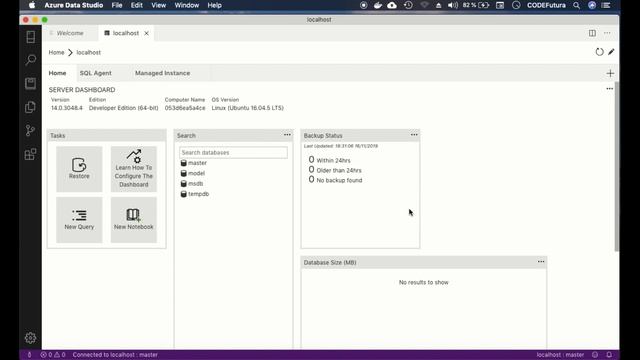This screenshot has width=640, height=360.
Task: Refresh the localhost dashboard
Action: coord(599,52)
